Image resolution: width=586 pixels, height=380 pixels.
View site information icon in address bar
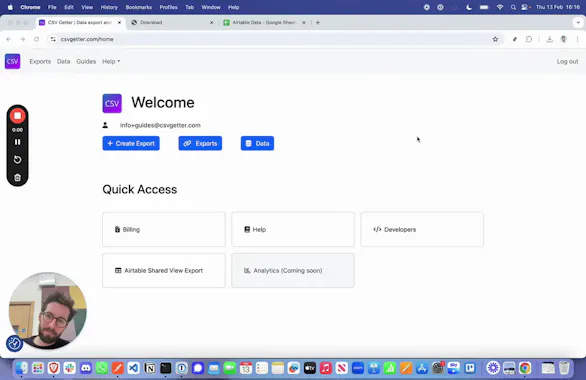tap(53, 39)
